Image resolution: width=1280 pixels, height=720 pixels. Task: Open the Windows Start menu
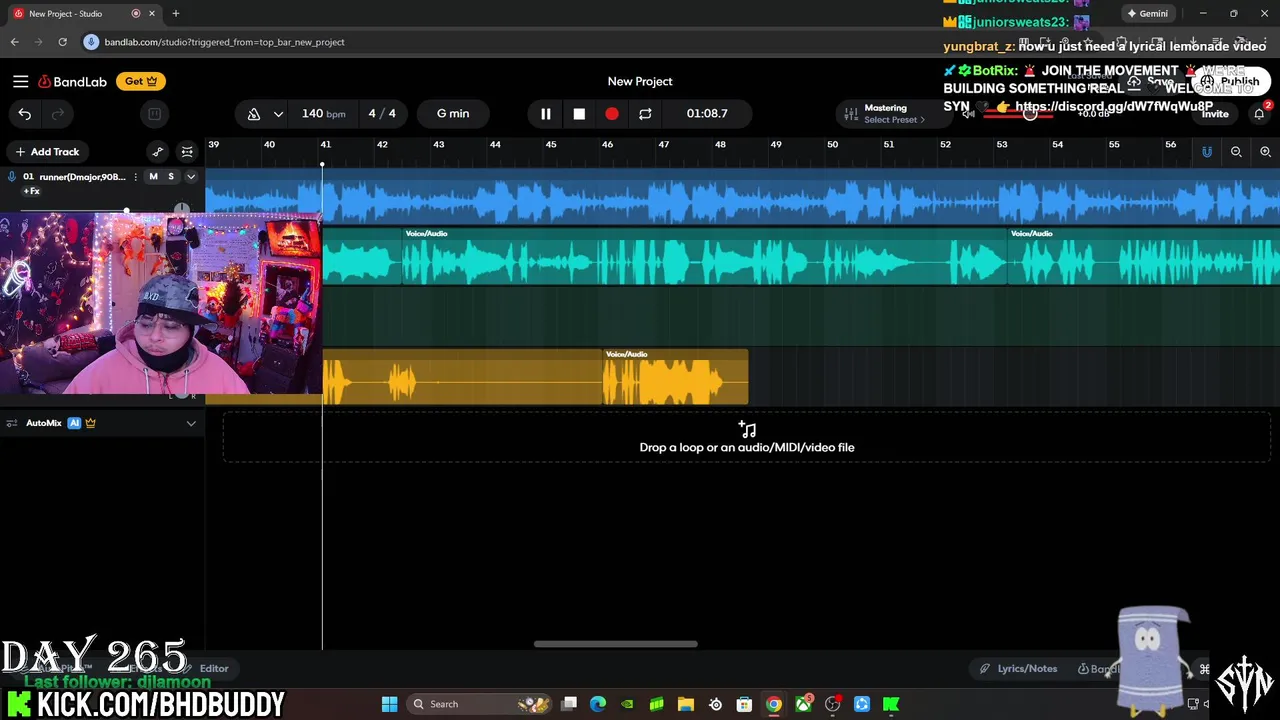coord(389,704)
